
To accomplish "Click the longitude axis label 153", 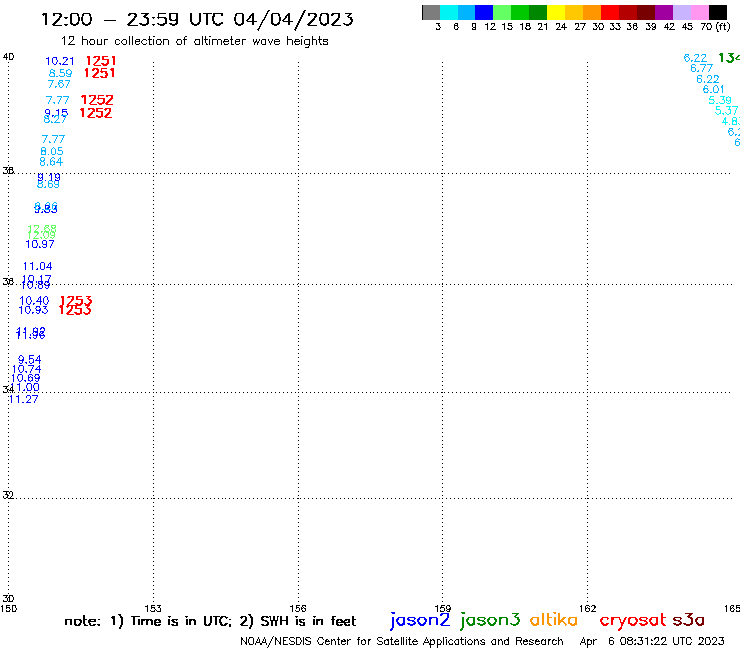I will click(153, 608).
